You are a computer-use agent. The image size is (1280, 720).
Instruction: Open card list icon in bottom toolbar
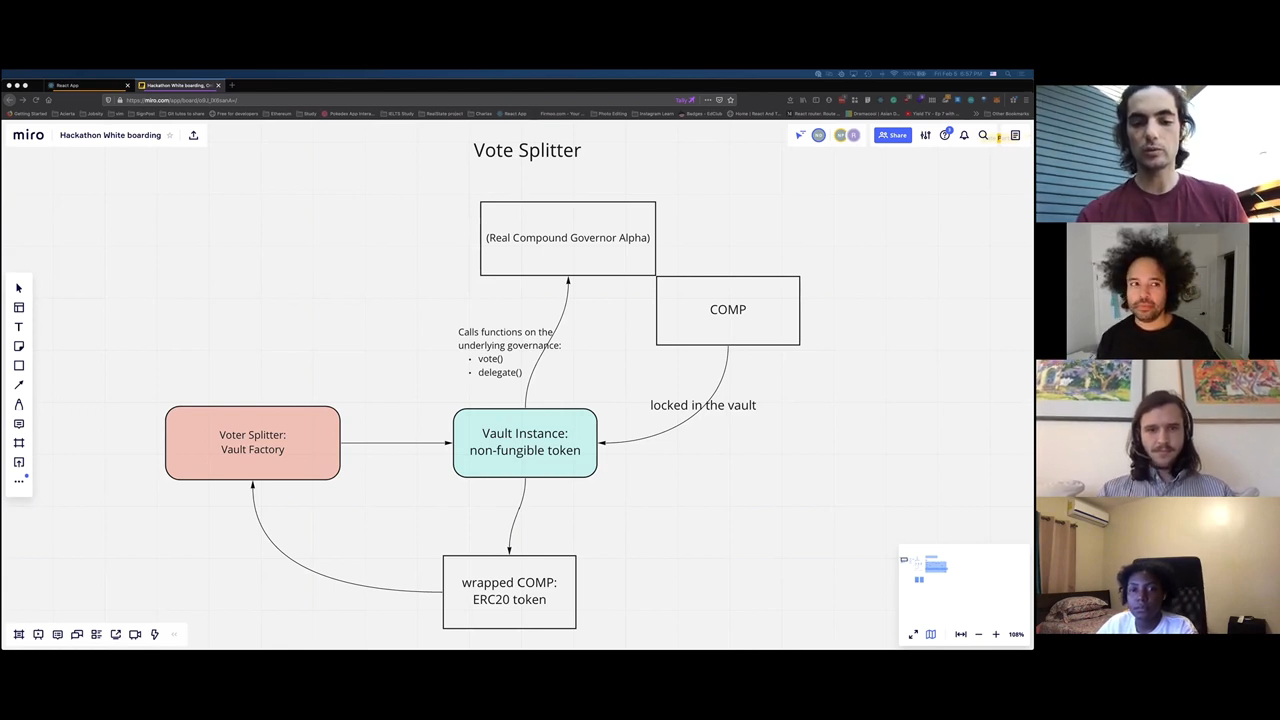click(96, 634)
